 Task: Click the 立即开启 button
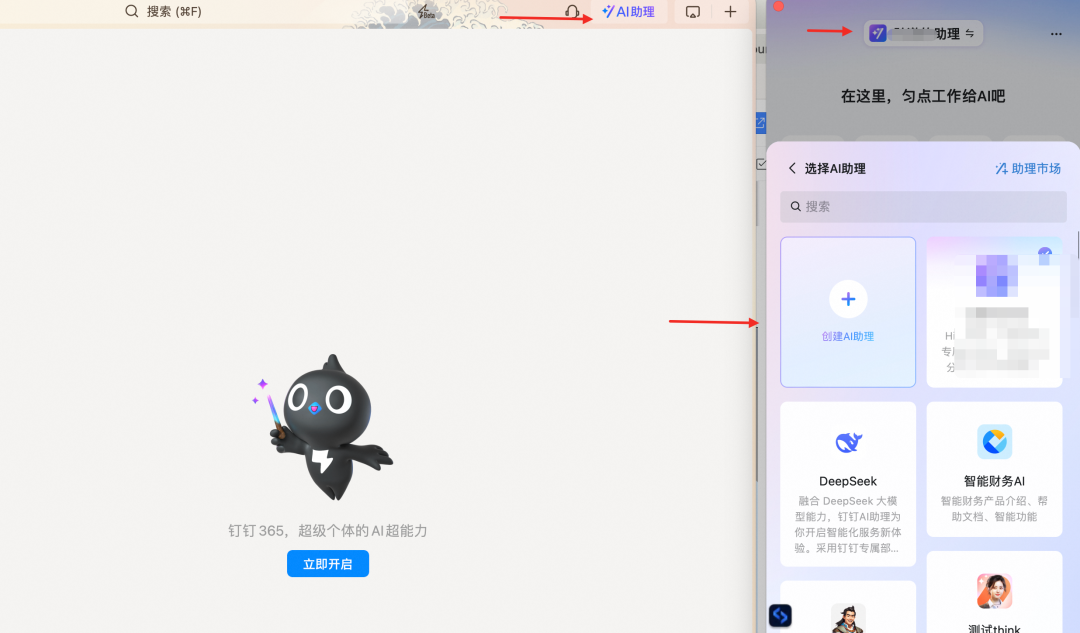(328, 563)
